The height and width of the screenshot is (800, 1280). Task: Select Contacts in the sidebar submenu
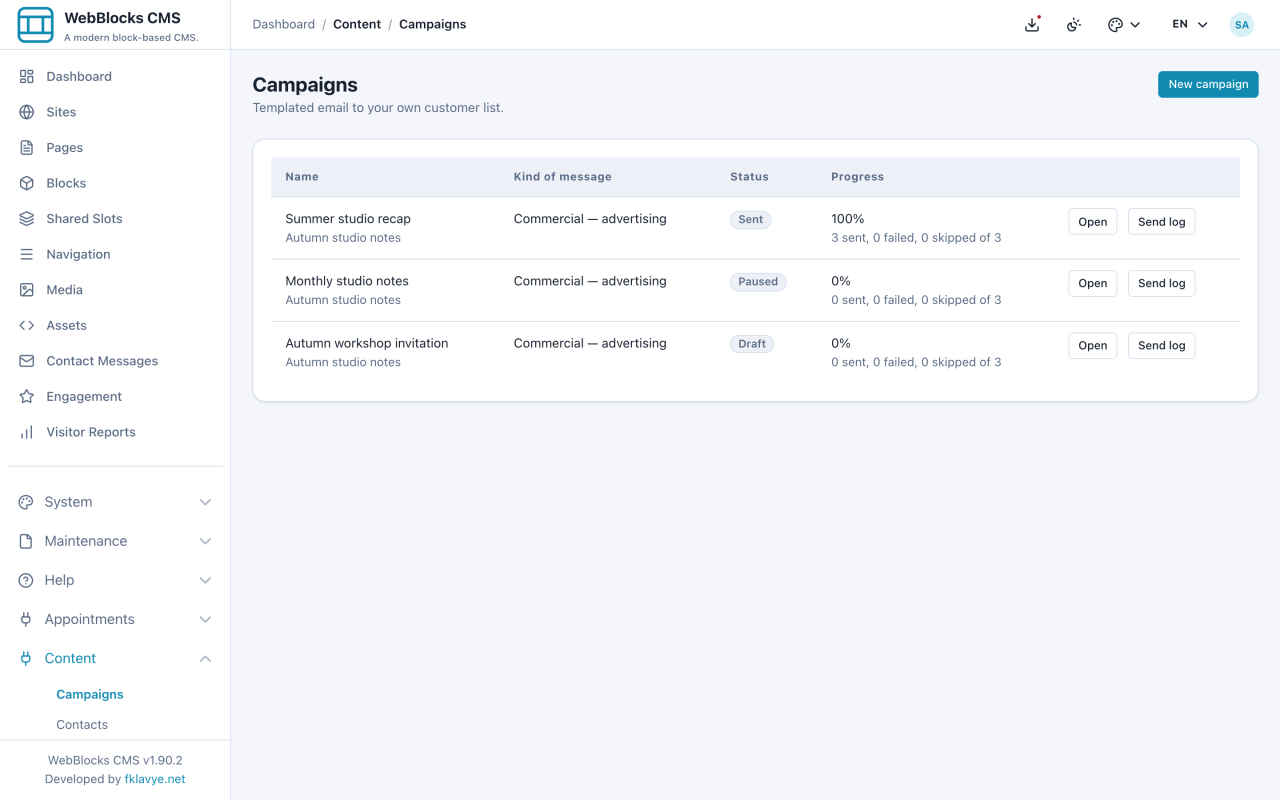[x=82, y=724]
